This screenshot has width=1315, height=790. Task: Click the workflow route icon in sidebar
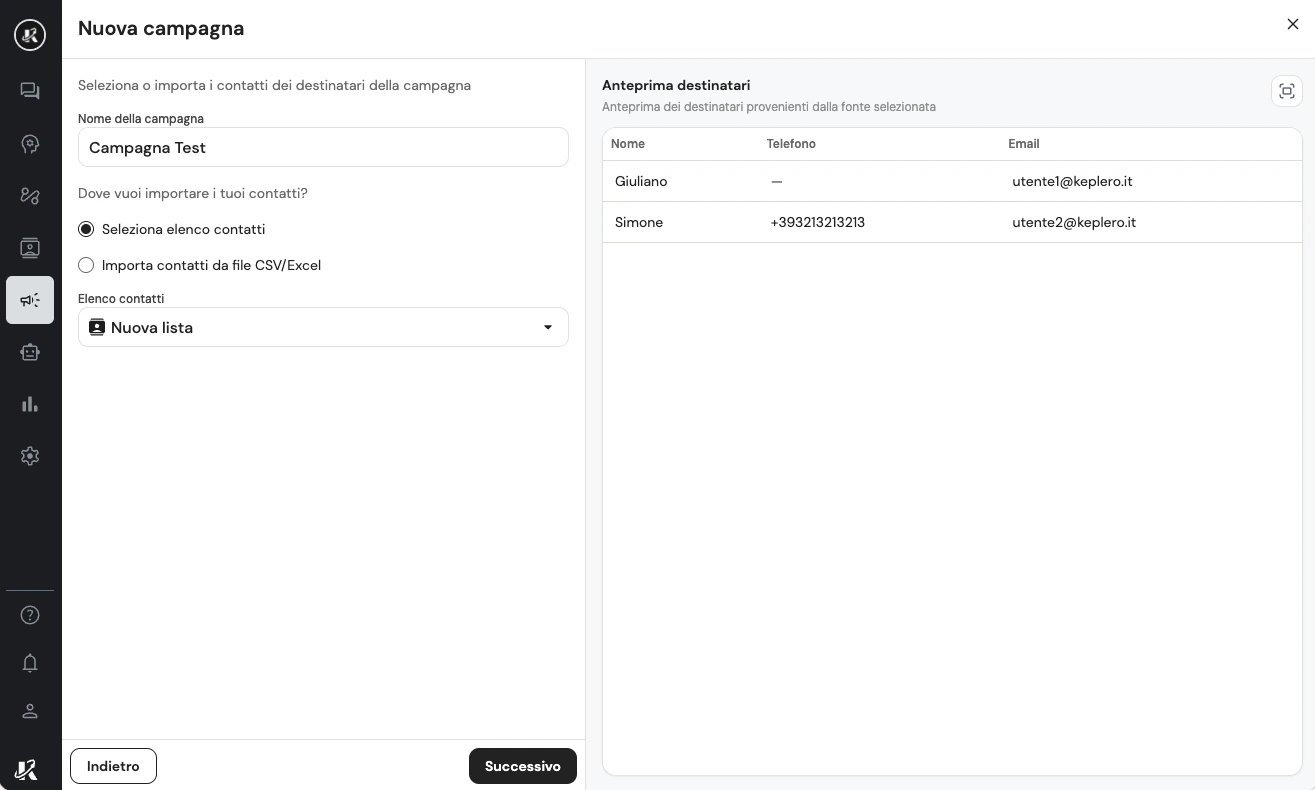point(30,196)
